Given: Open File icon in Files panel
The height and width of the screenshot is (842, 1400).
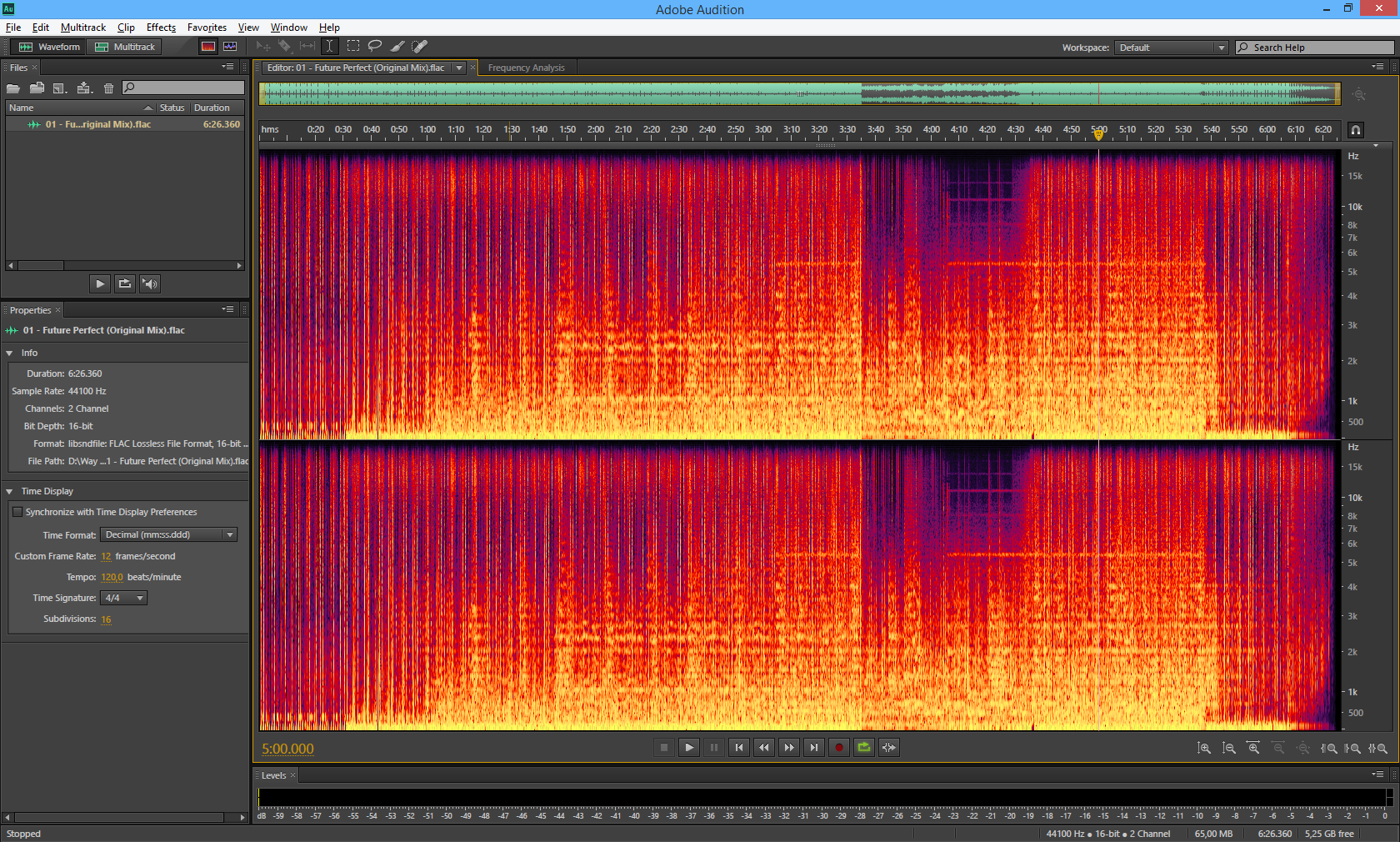Looking at the screenshot, I should pos(13,88).
